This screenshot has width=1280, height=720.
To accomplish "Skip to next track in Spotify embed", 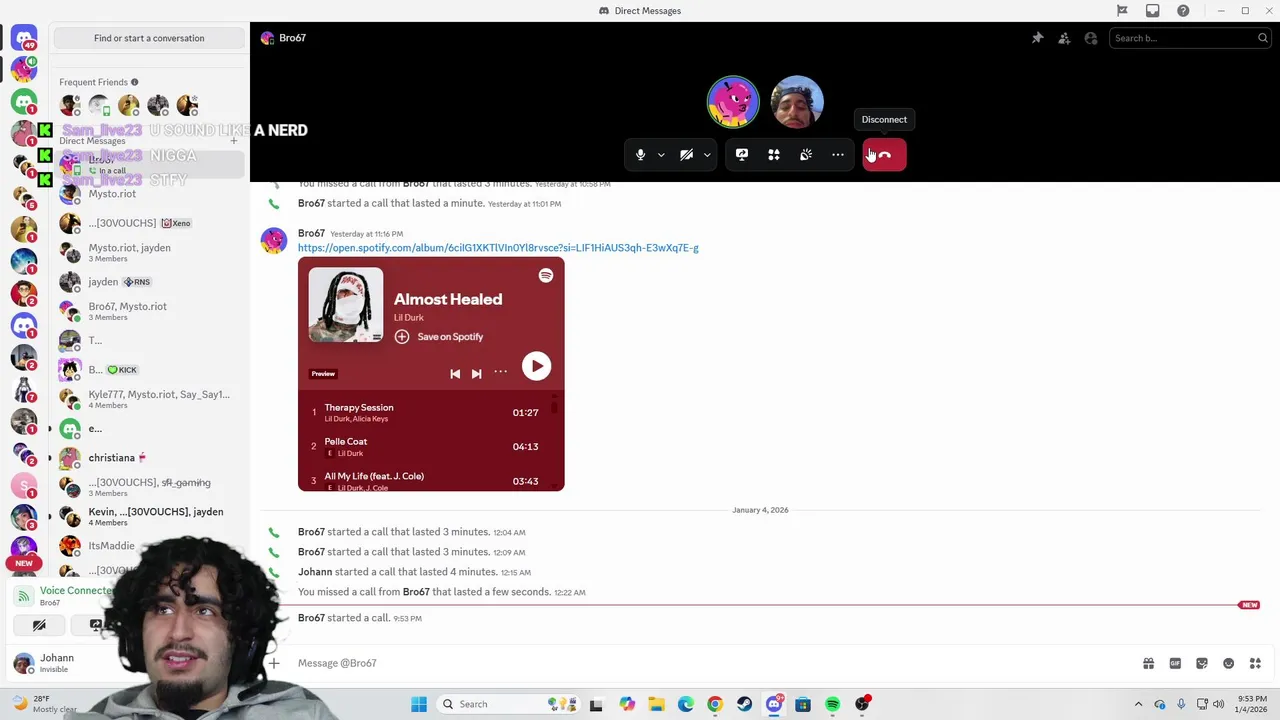I will click(476, 373).
